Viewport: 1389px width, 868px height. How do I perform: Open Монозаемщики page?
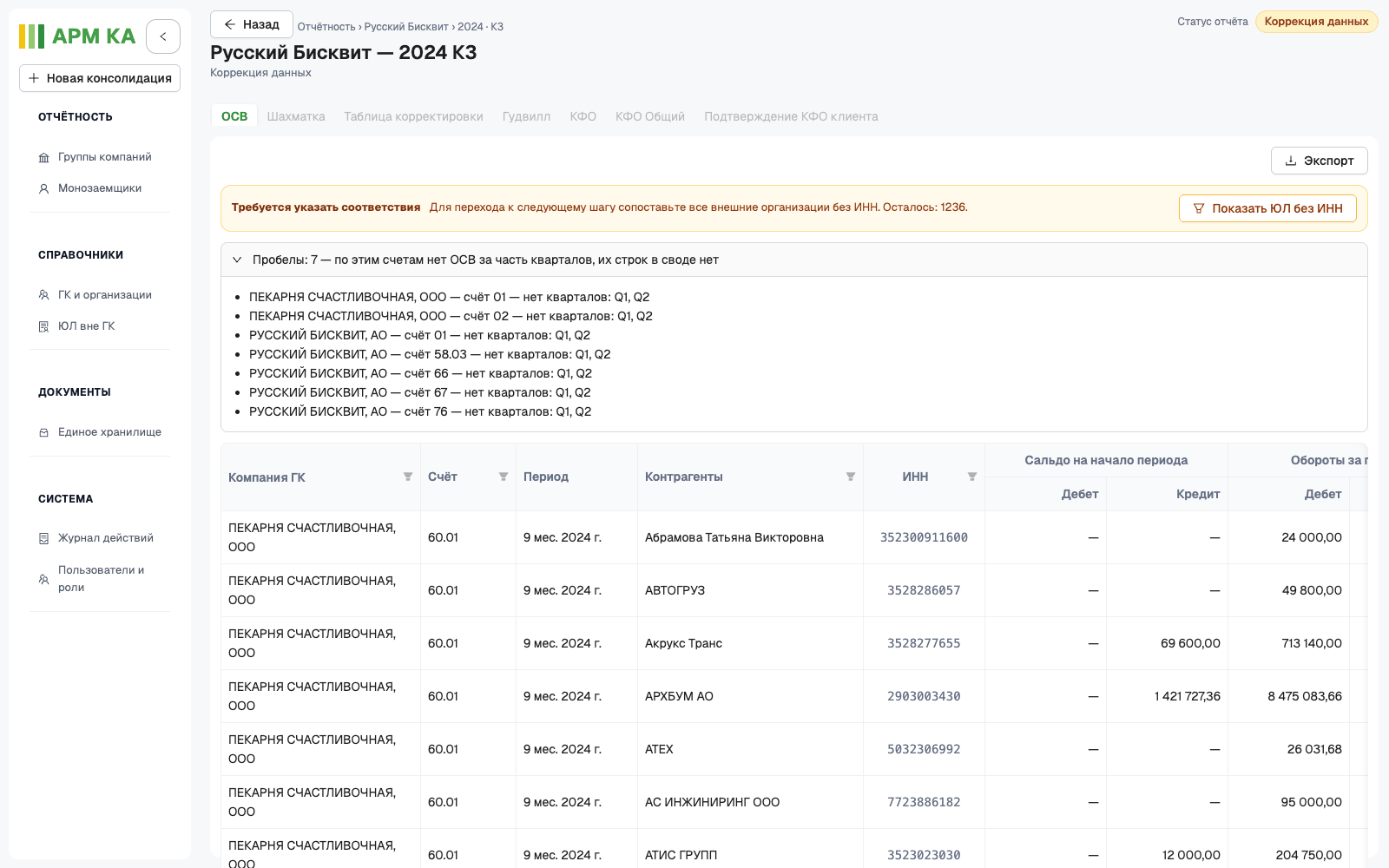100,188
